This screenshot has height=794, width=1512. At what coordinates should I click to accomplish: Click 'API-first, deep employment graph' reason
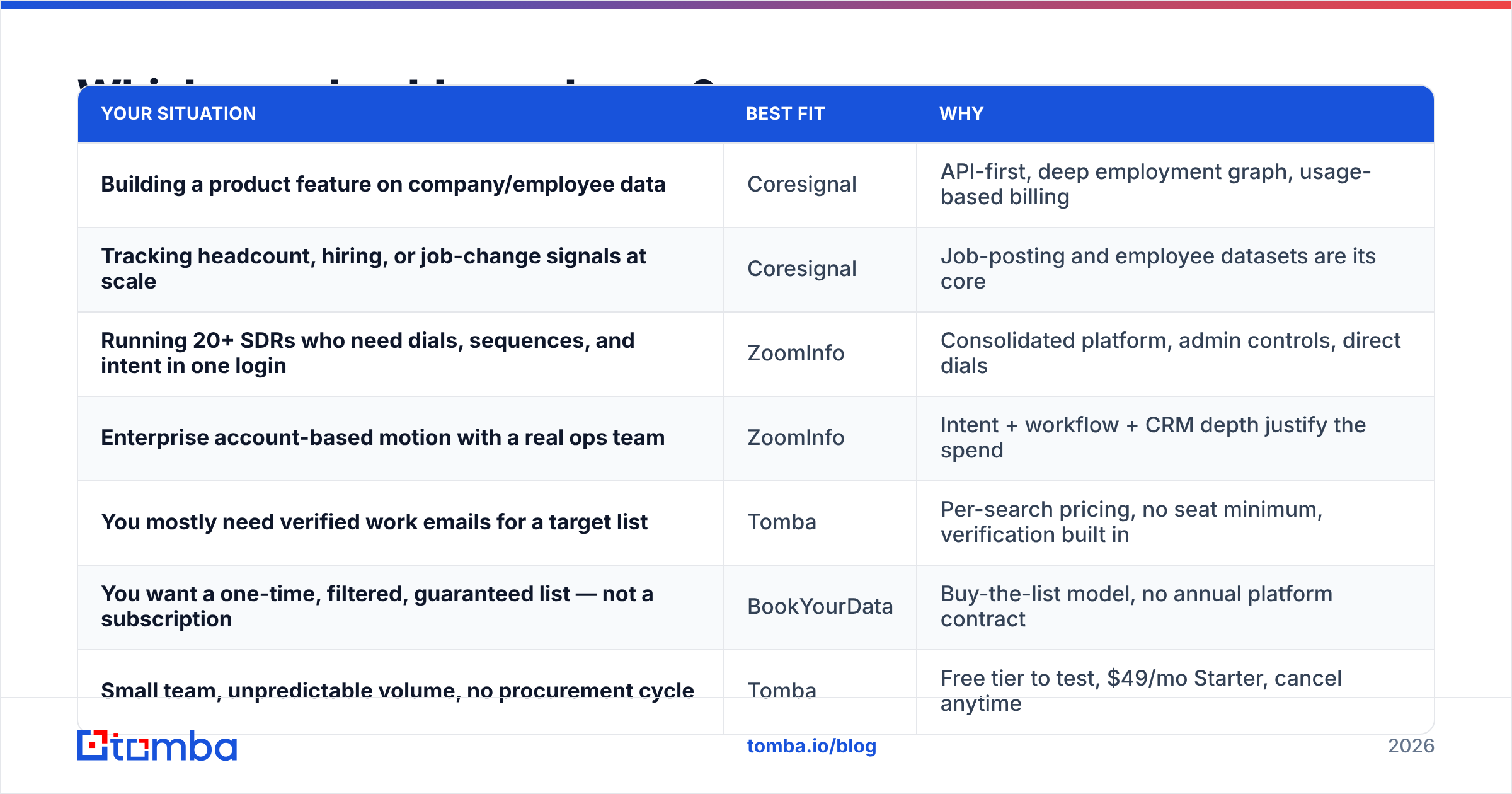1155,184
